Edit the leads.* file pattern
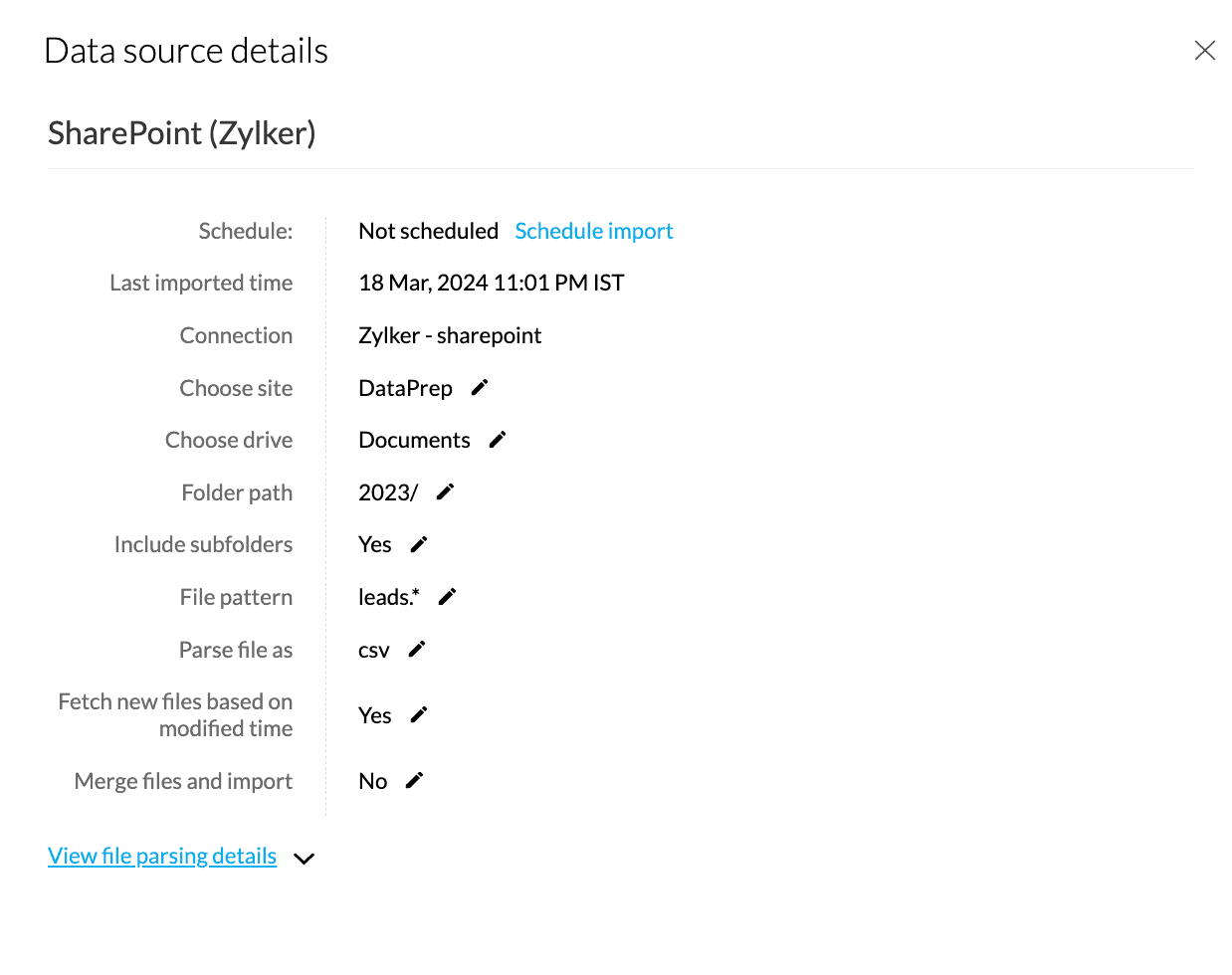 pos(447,597)
